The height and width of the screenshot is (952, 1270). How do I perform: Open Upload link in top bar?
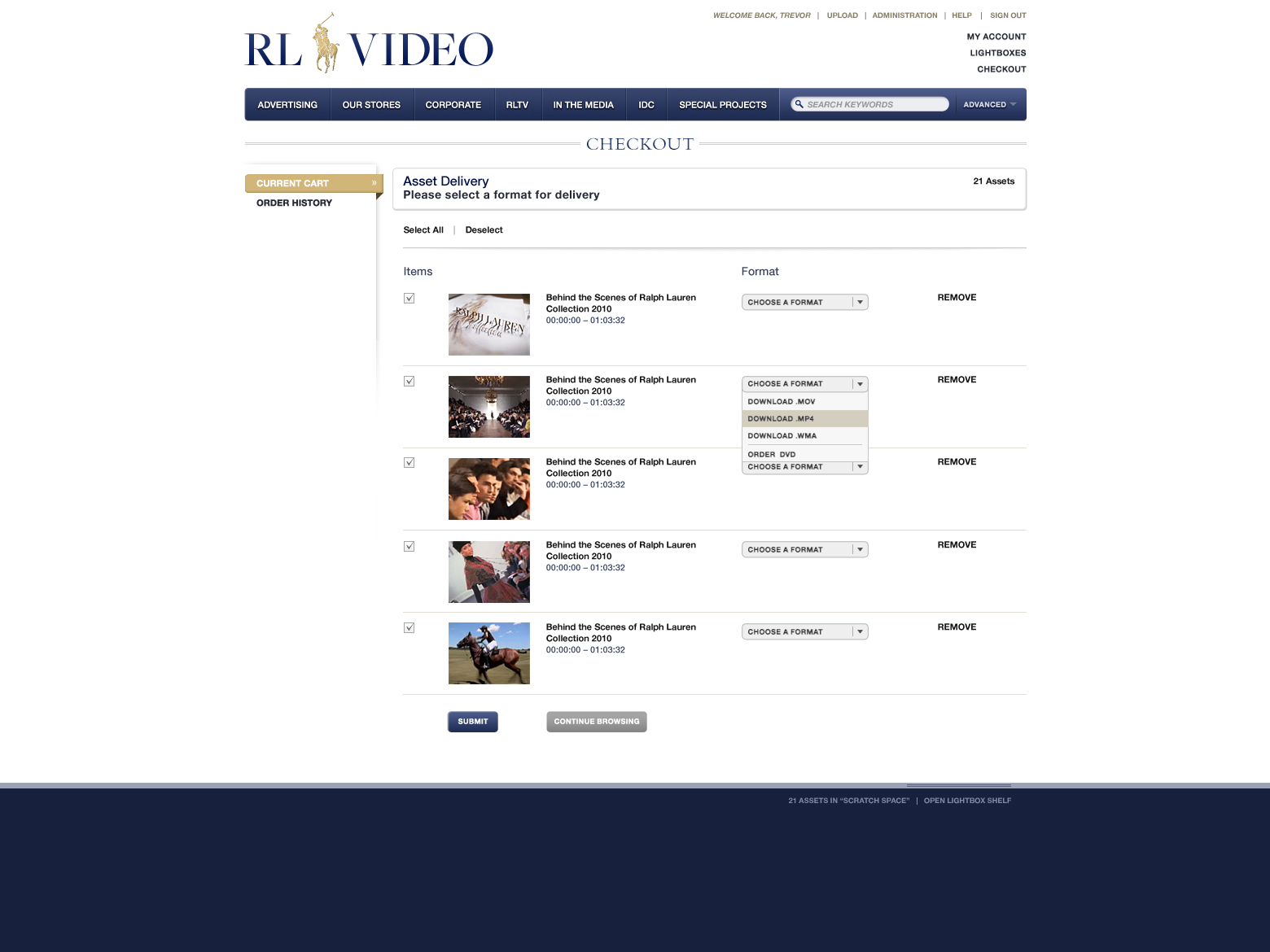[x=843, y=15]
